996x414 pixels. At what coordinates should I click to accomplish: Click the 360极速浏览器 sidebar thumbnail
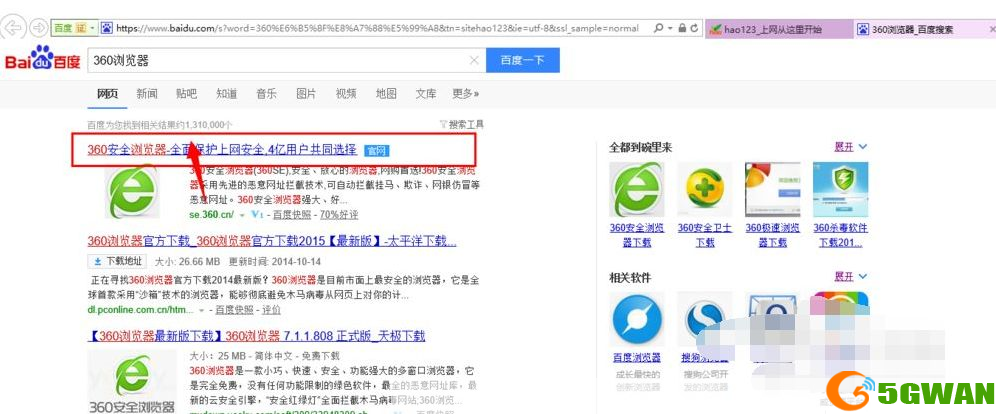point(772,190)
